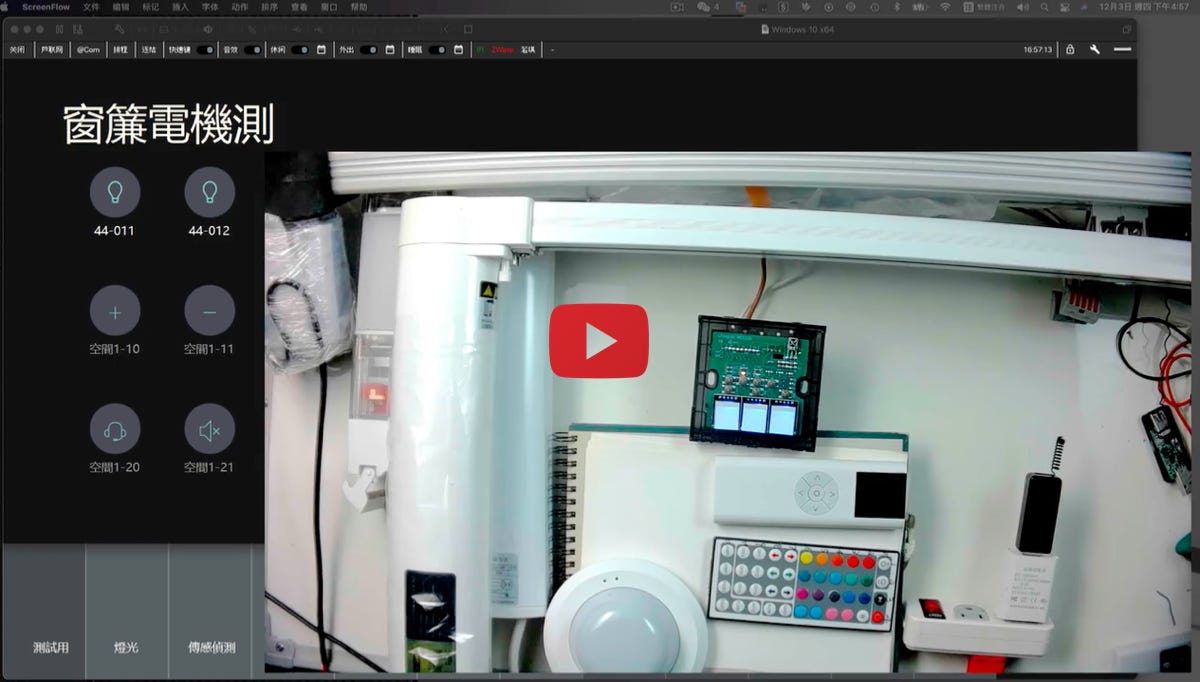Click the headset icon labeled 空間1-20
Image resolution: width=1200 pixels, height=682 pixels.
(115, 429)
